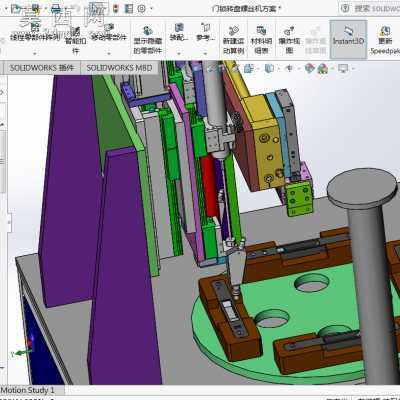Click the Open file icon

[16, 8]
